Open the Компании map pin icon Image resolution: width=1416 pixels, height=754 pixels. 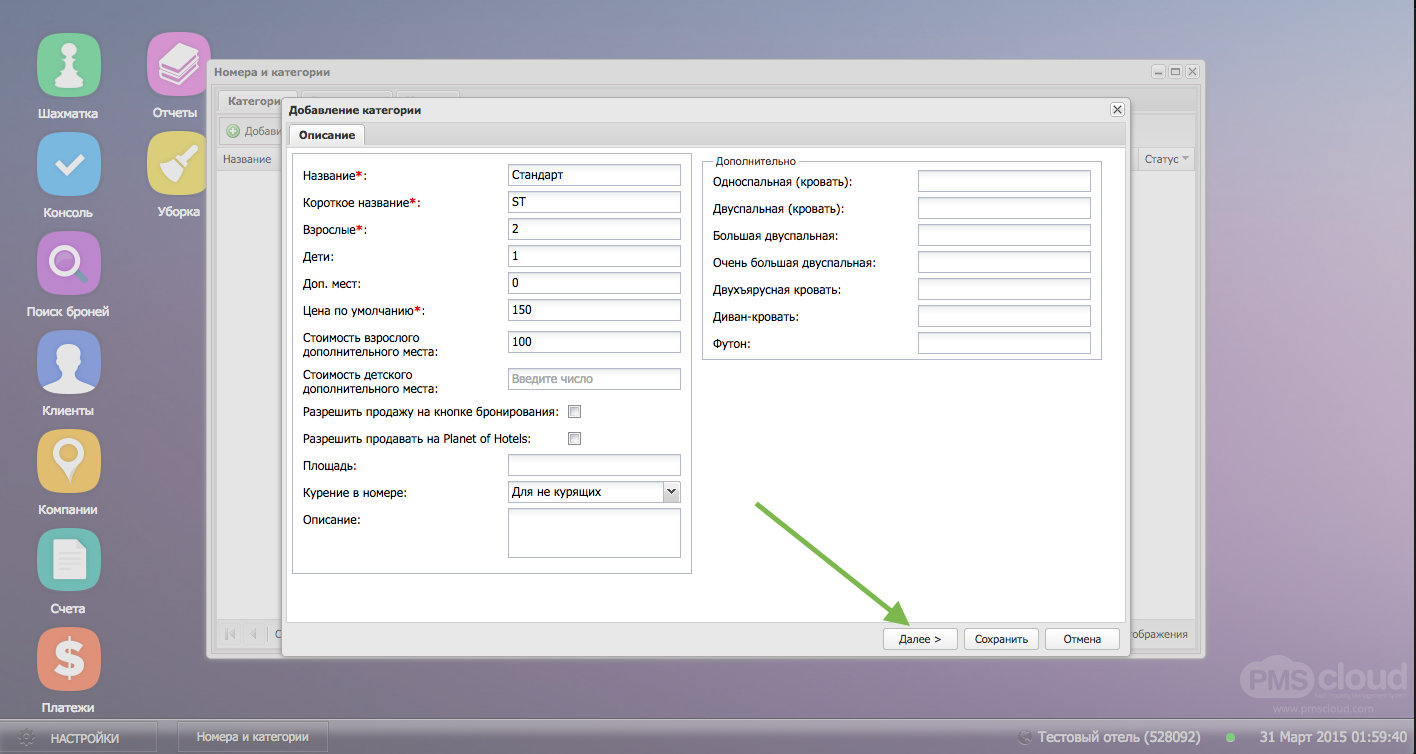tap(68, 461)
